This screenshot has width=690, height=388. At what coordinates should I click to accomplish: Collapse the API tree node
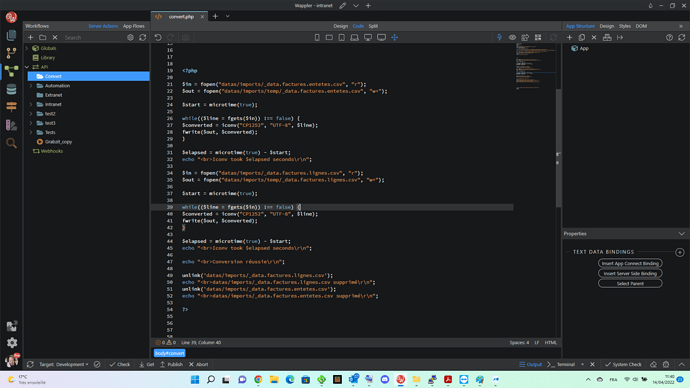[27, 67]
